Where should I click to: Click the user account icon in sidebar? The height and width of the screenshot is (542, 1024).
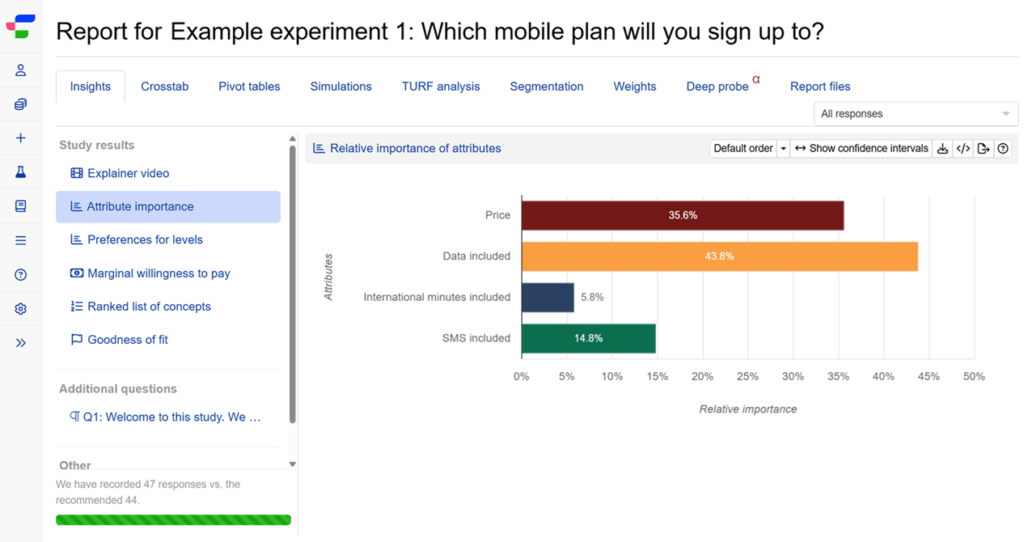21,71
